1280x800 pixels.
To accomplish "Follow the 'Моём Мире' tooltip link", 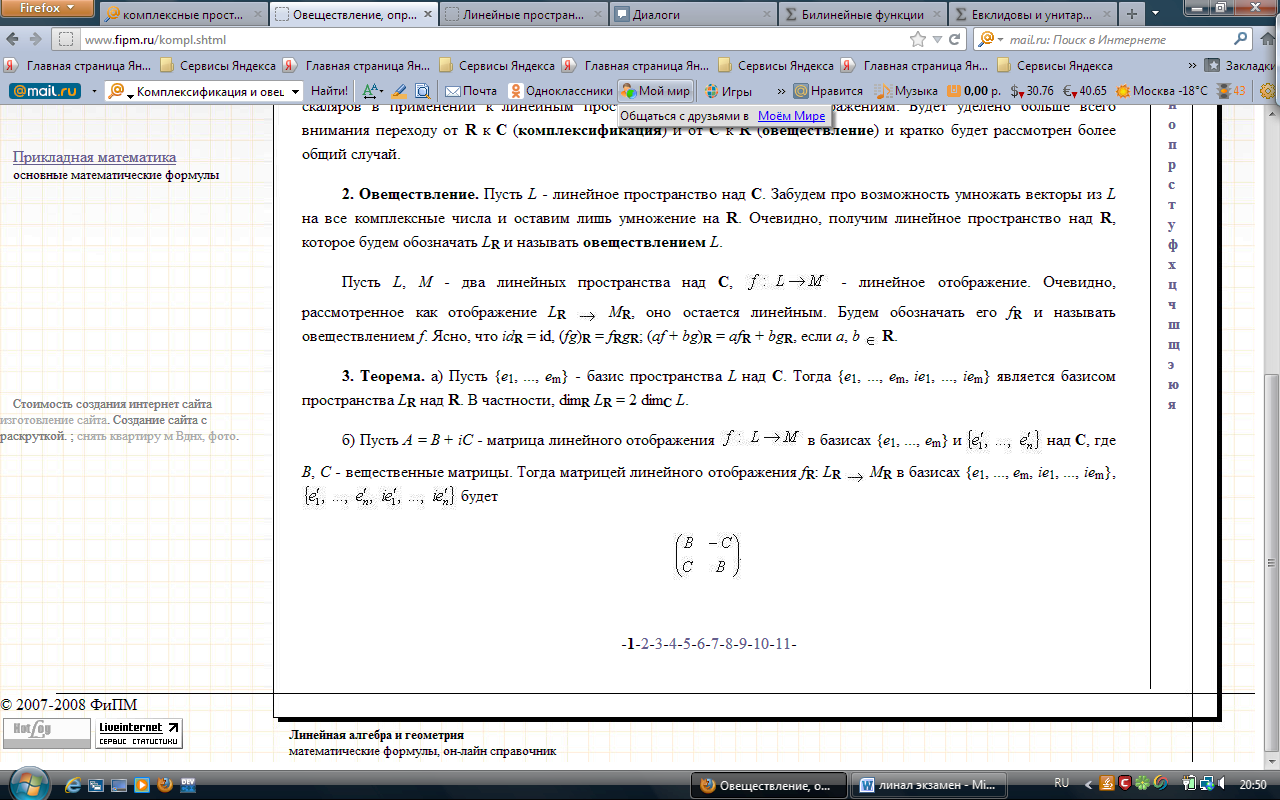I will (791, 116).
